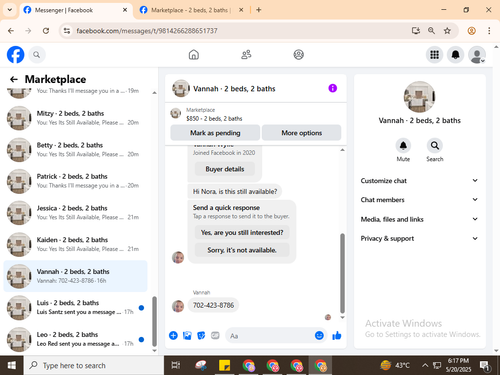The image size is (500, 375).
Task: Close the Marketplace browser tab
Action: (x=241, y=10)
